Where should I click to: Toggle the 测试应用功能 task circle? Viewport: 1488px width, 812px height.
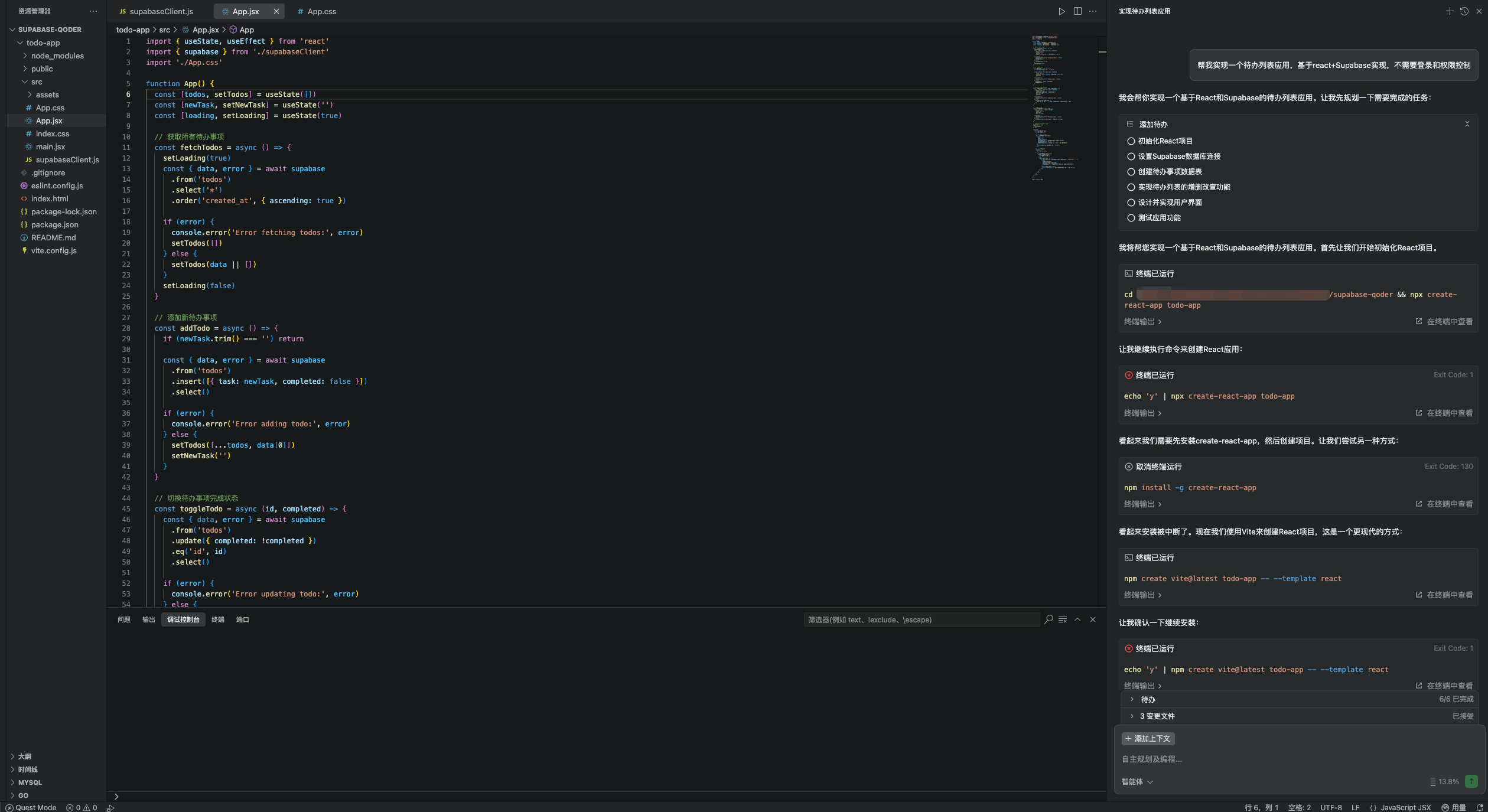coord(1131,218)
